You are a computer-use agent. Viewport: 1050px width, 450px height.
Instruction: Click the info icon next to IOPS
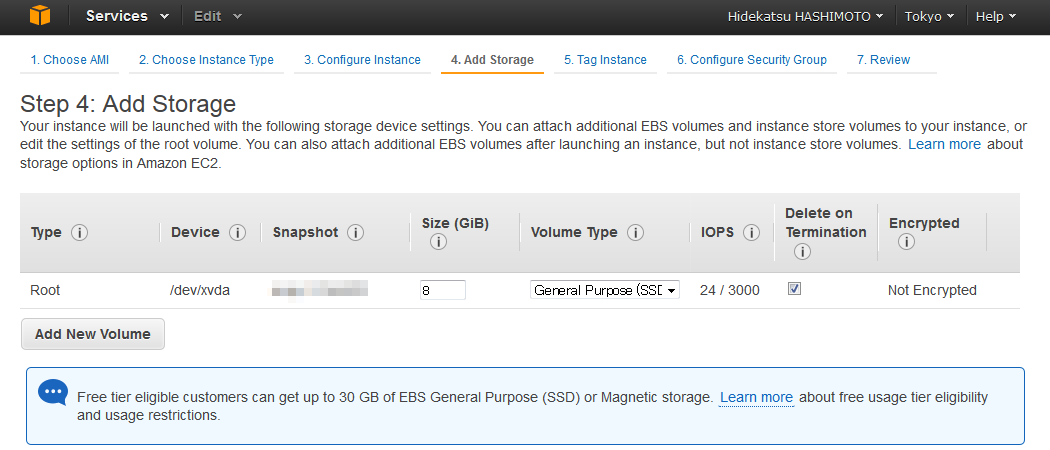[751, 233]
